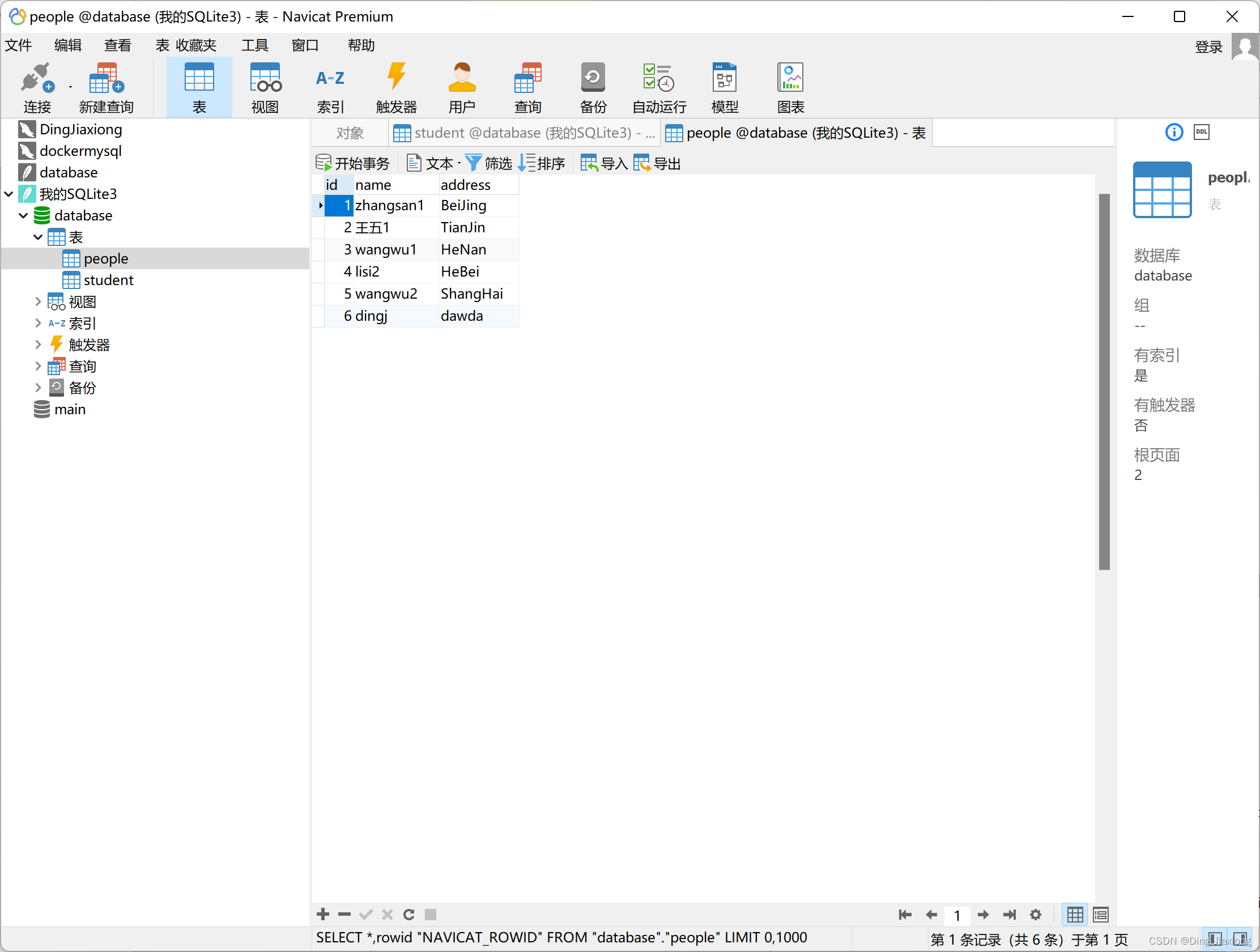Click the Sort (排序) button

[x=541, y=164]
